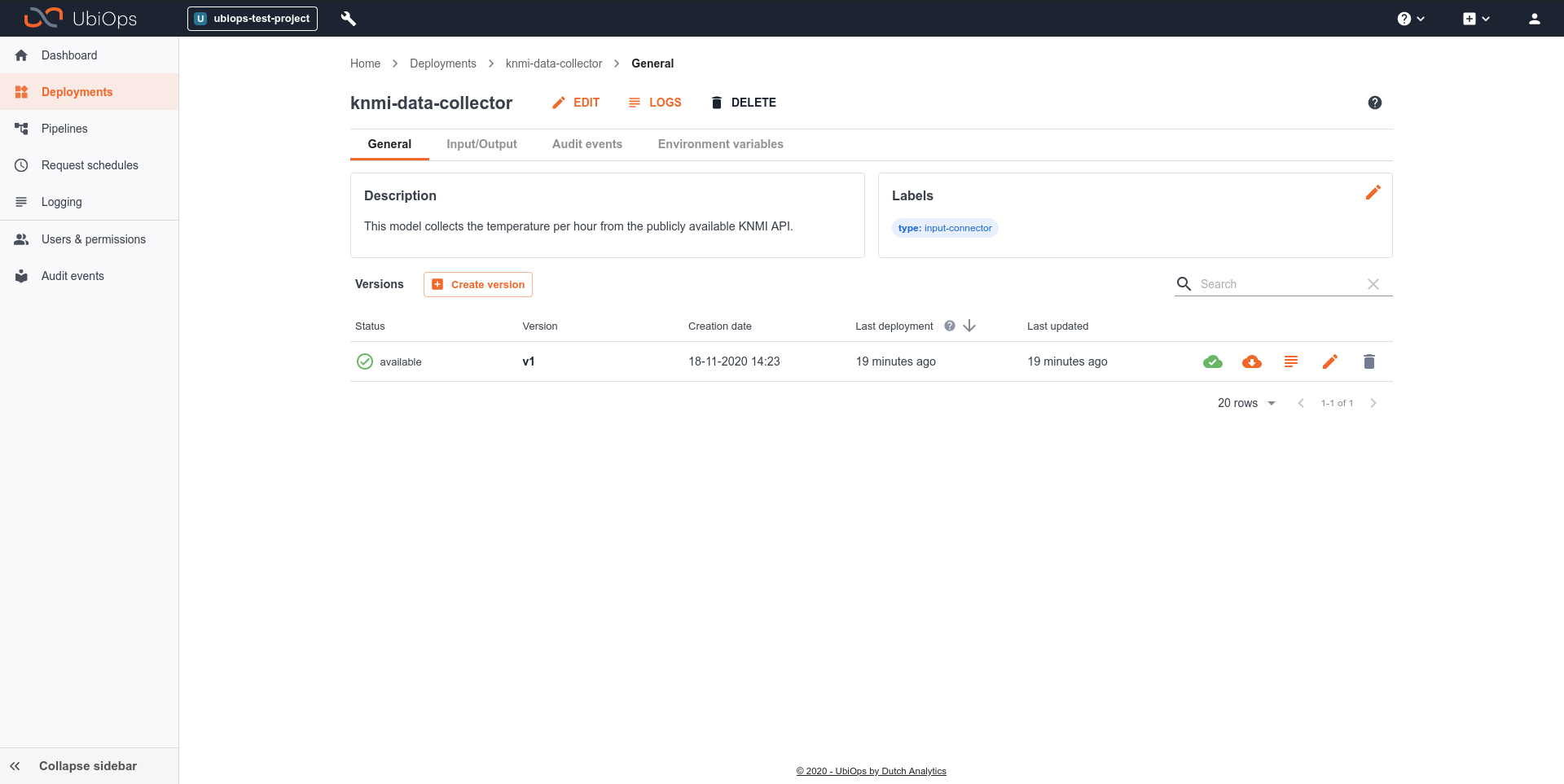Image resolution: width=1564 pixels, height=784 pixels.
Task: Clear the search with the X icon
Action: tap(1373, 284)
